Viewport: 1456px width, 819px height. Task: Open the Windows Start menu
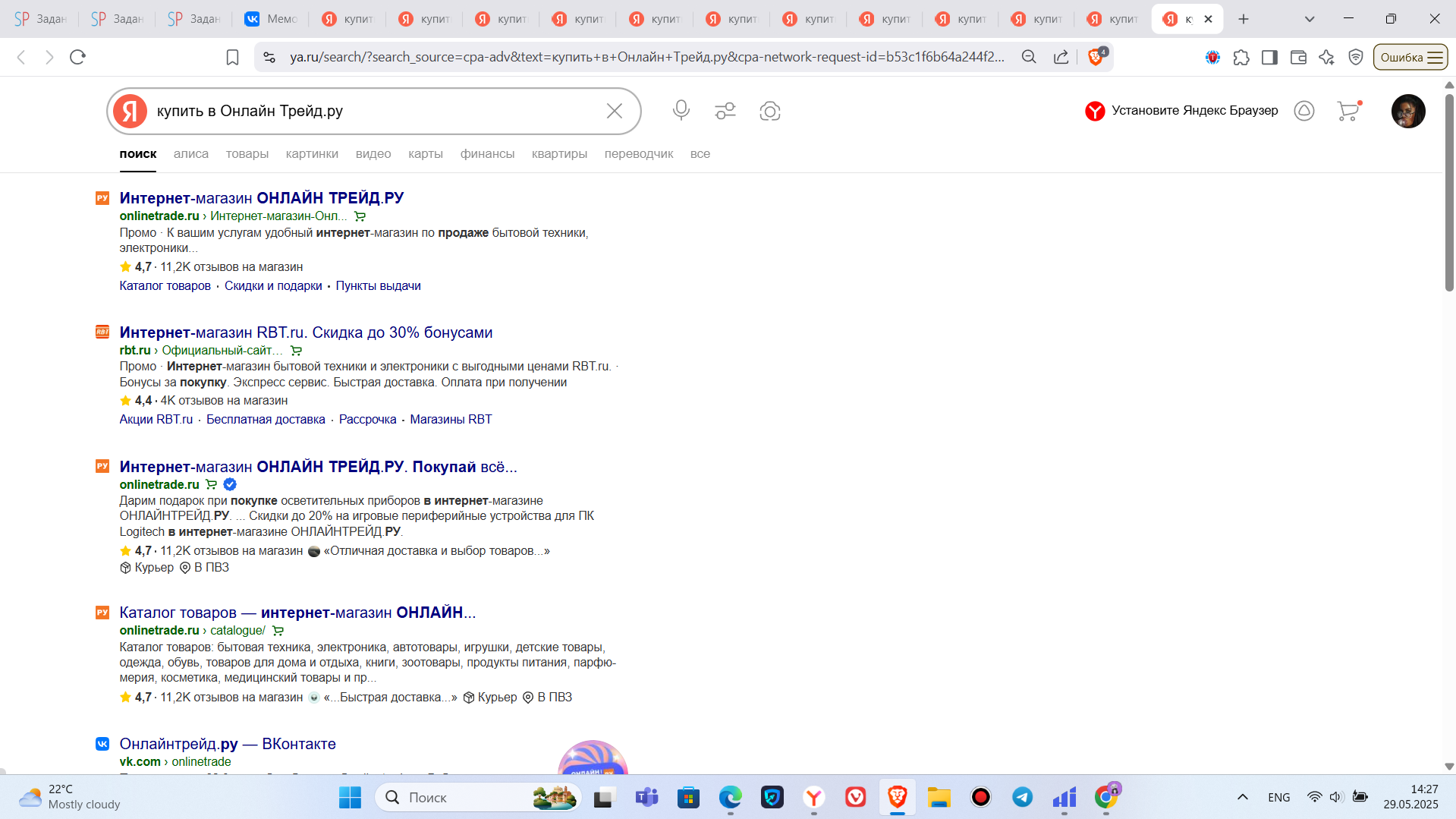(x=350, y=797)
